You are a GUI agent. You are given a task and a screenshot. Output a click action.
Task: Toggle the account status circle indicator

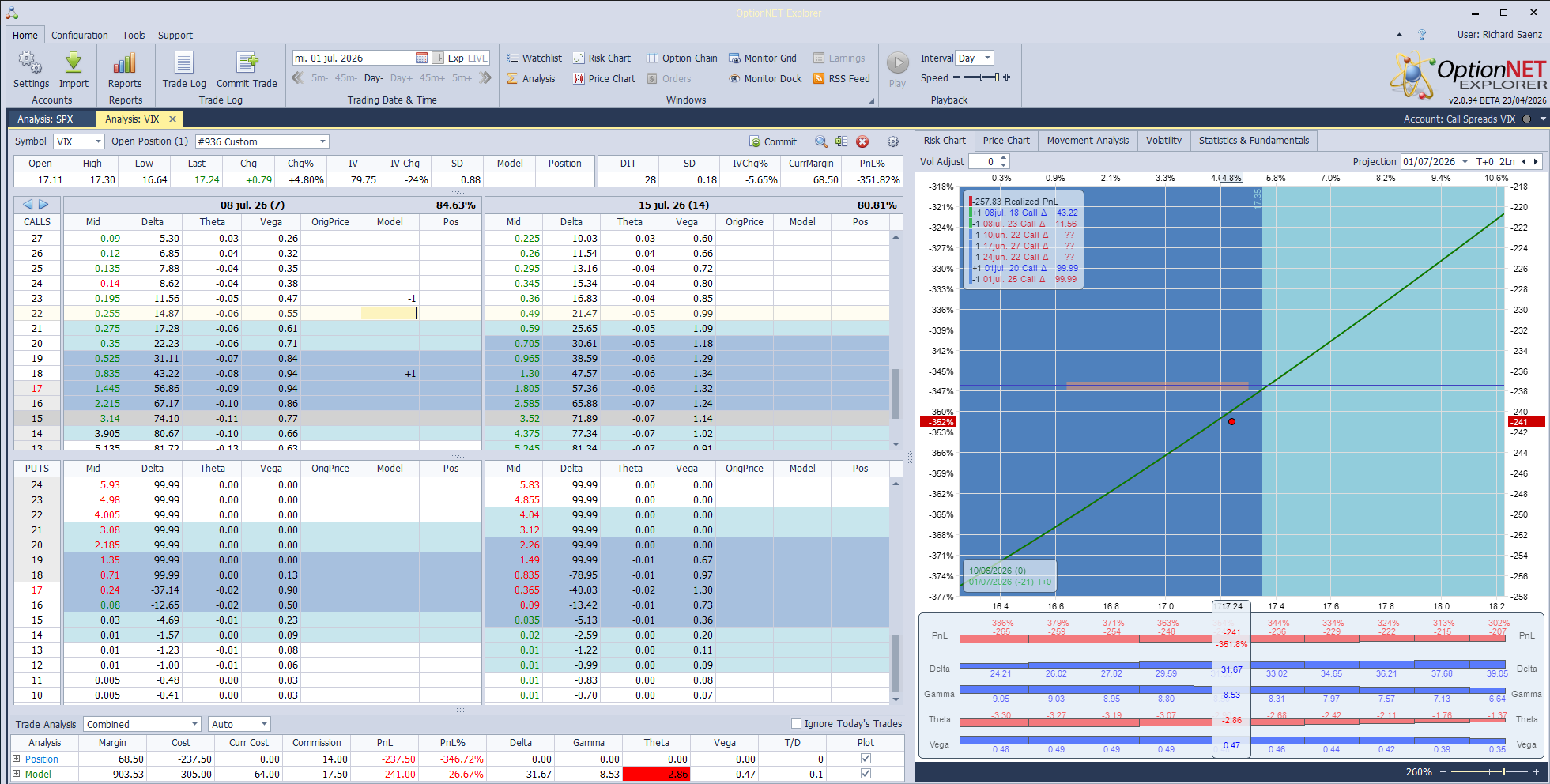point(1526,119)
